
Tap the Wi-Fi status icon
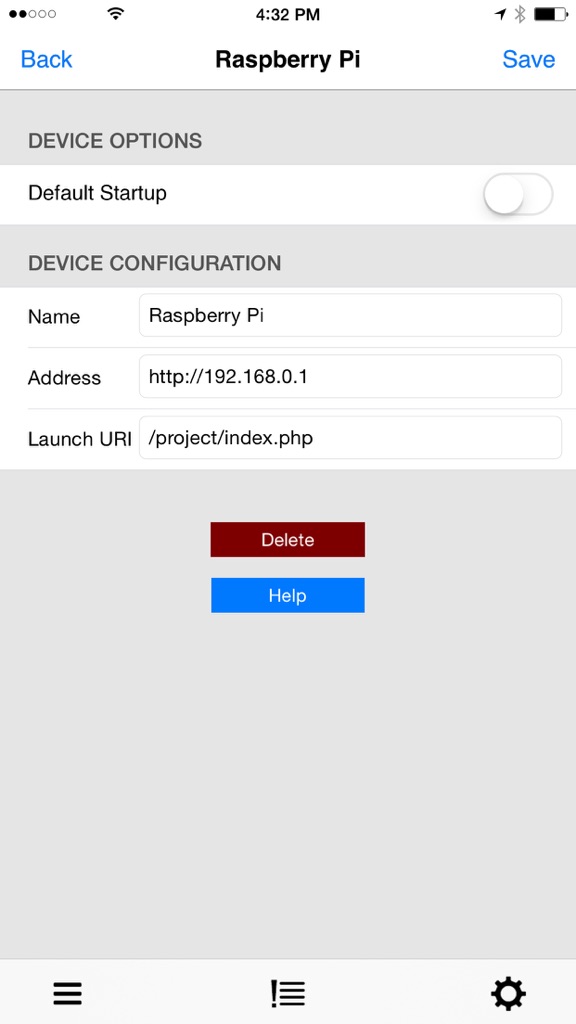(116, 14)
